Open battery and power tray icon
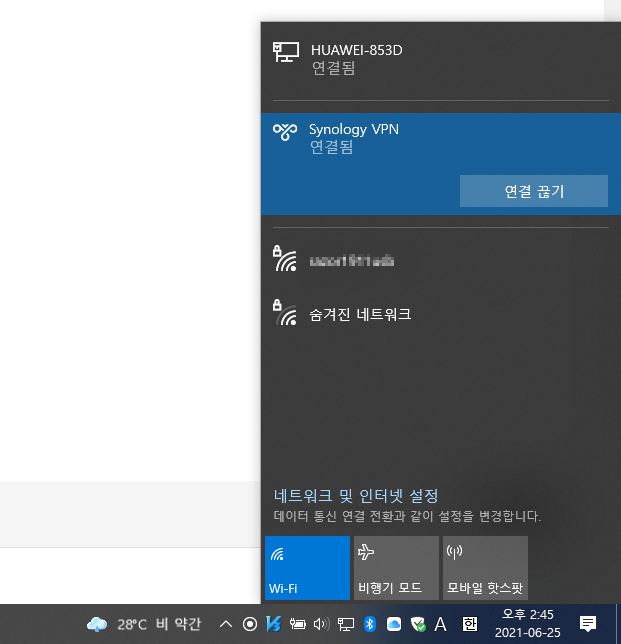 click(x=297, y=624)
